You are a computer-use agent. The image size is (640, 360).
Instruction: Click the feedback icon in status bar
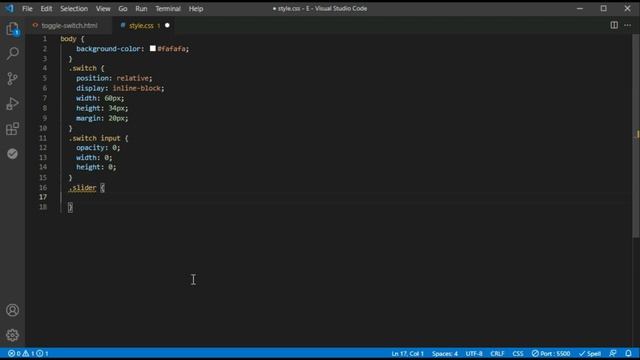click(x=613, y=353)
